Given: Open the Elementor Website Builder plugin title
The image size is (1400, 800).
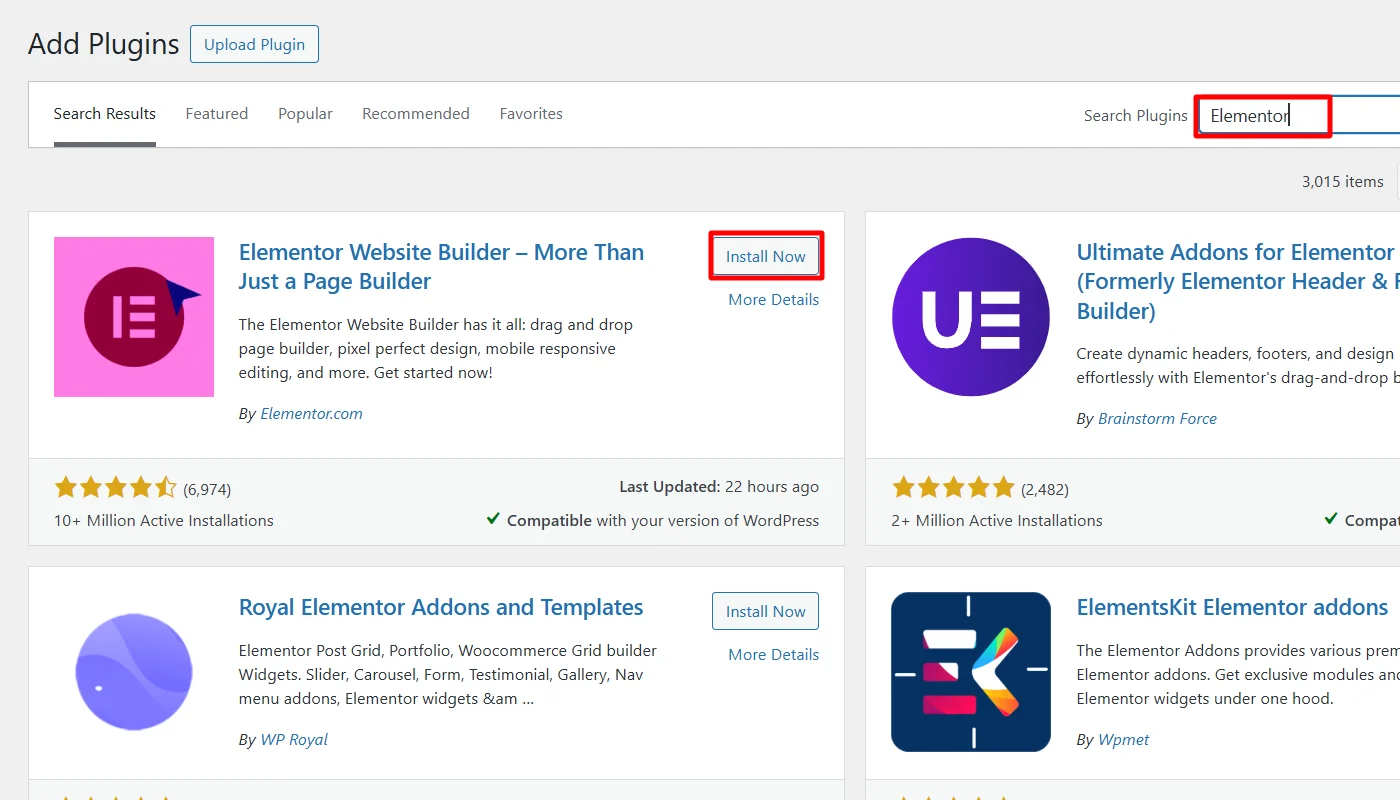Looking at the screenshot, I should [x=441, y=267].
